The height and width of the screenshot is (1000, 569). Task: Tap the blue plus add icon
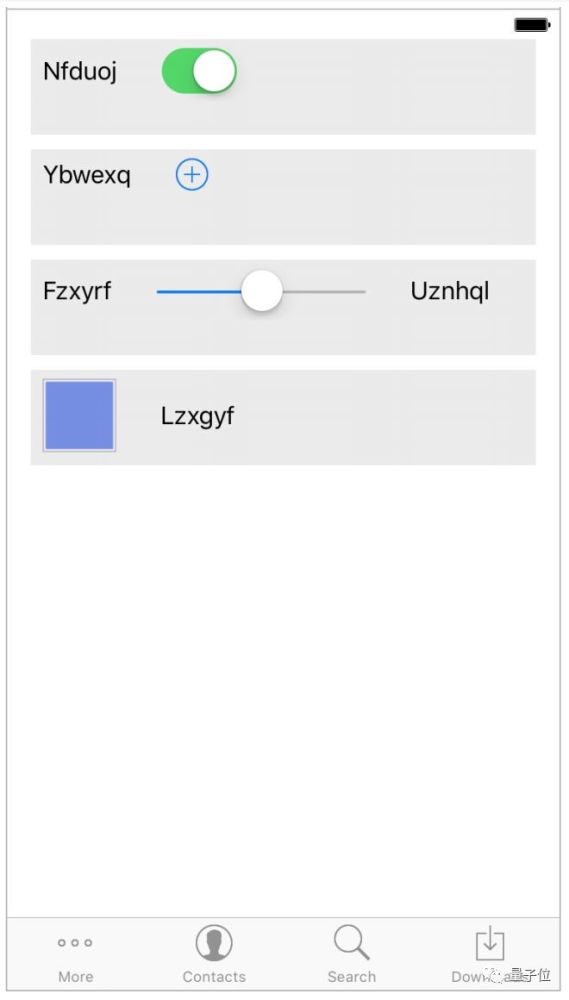point(192,174)
